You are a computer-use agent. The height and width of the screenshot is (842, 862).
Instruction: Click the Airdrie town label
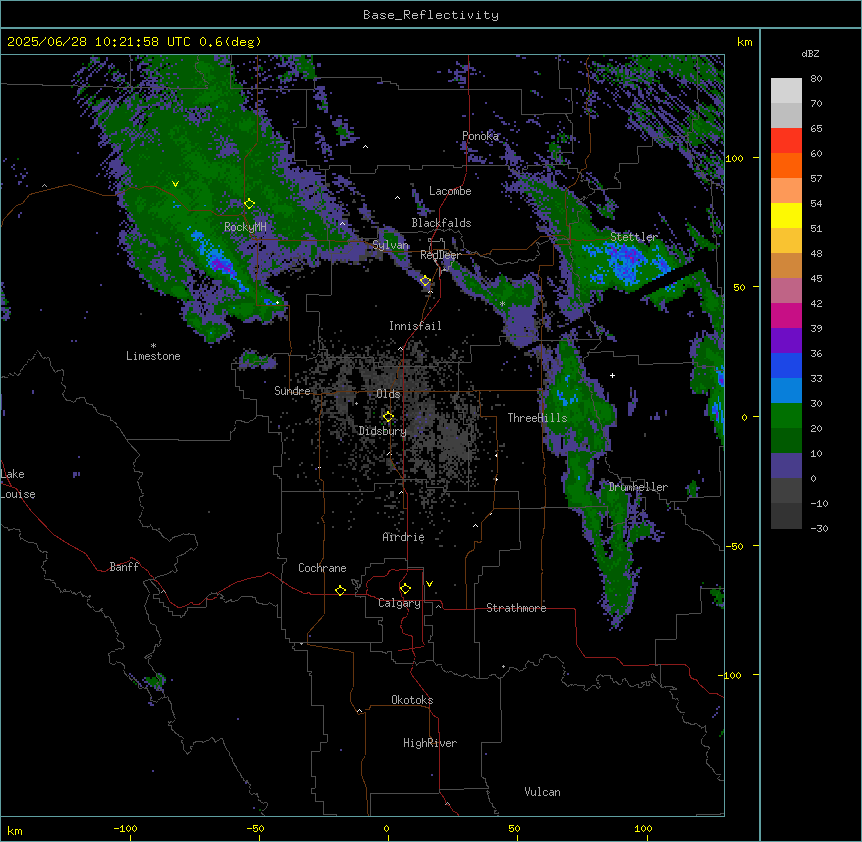pyautogui.click(x=404, y=537)
